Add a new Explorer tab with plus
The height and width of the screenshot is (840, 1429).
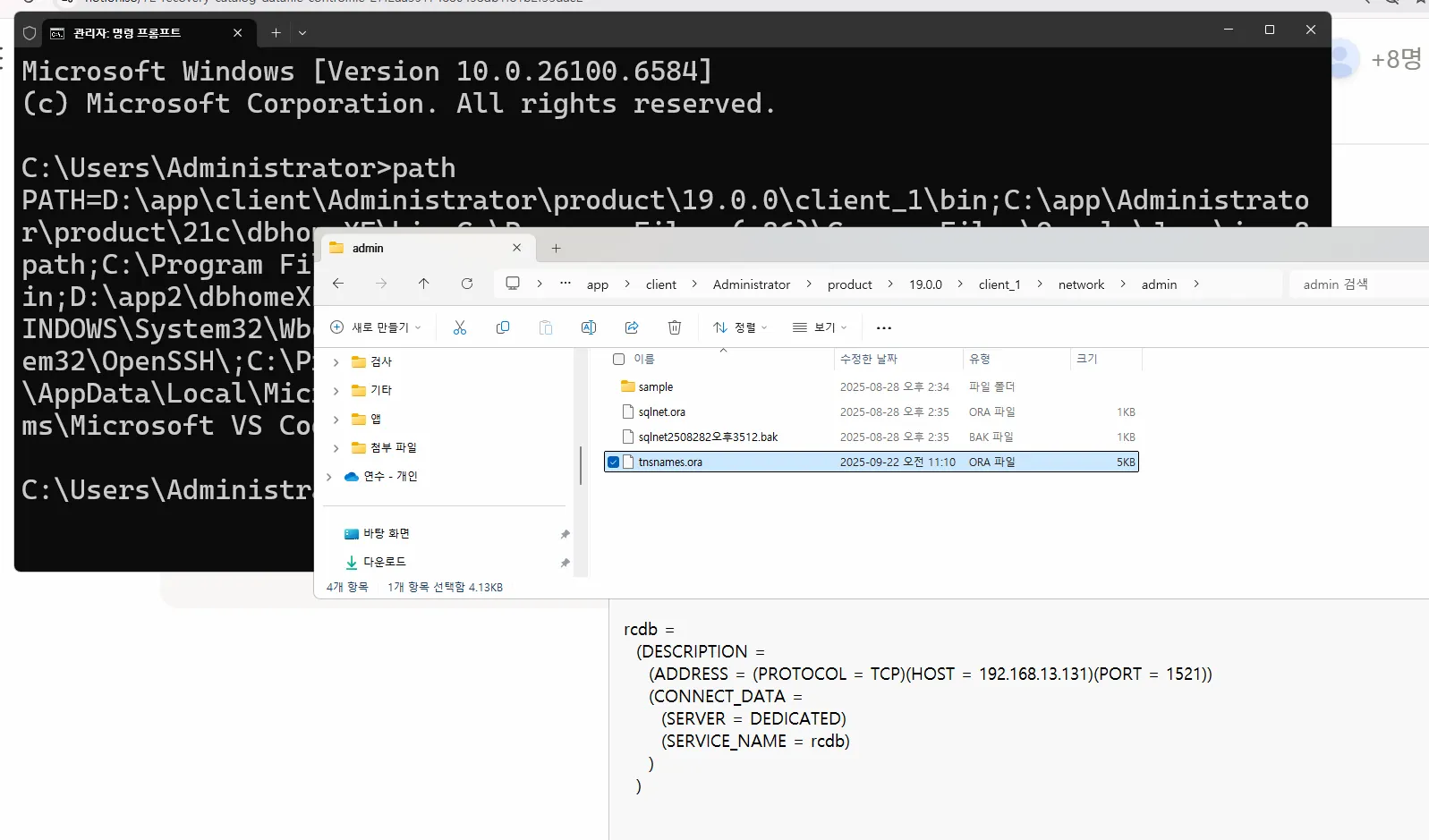pos(556,248)
